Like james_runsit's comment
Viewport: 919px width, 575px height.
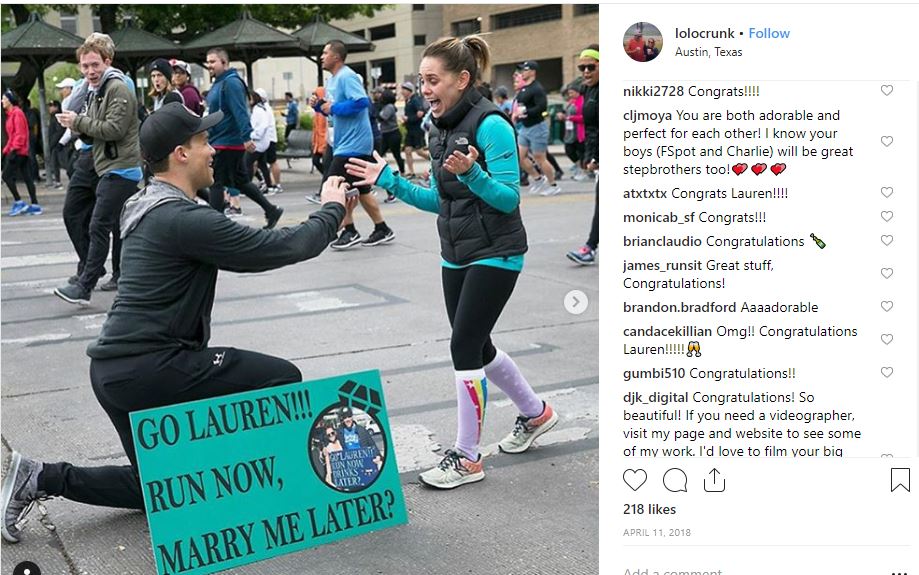[x=887, y=273]
